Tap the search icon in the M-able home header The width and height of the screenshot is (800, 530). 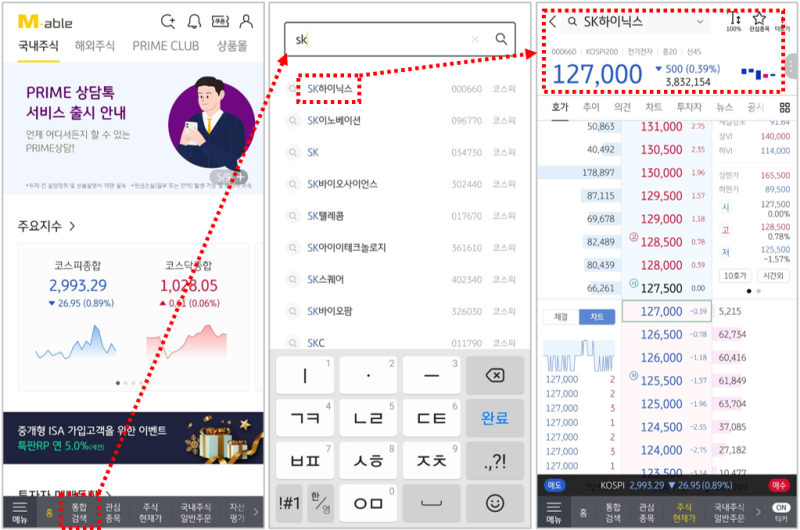click(168, 21)
